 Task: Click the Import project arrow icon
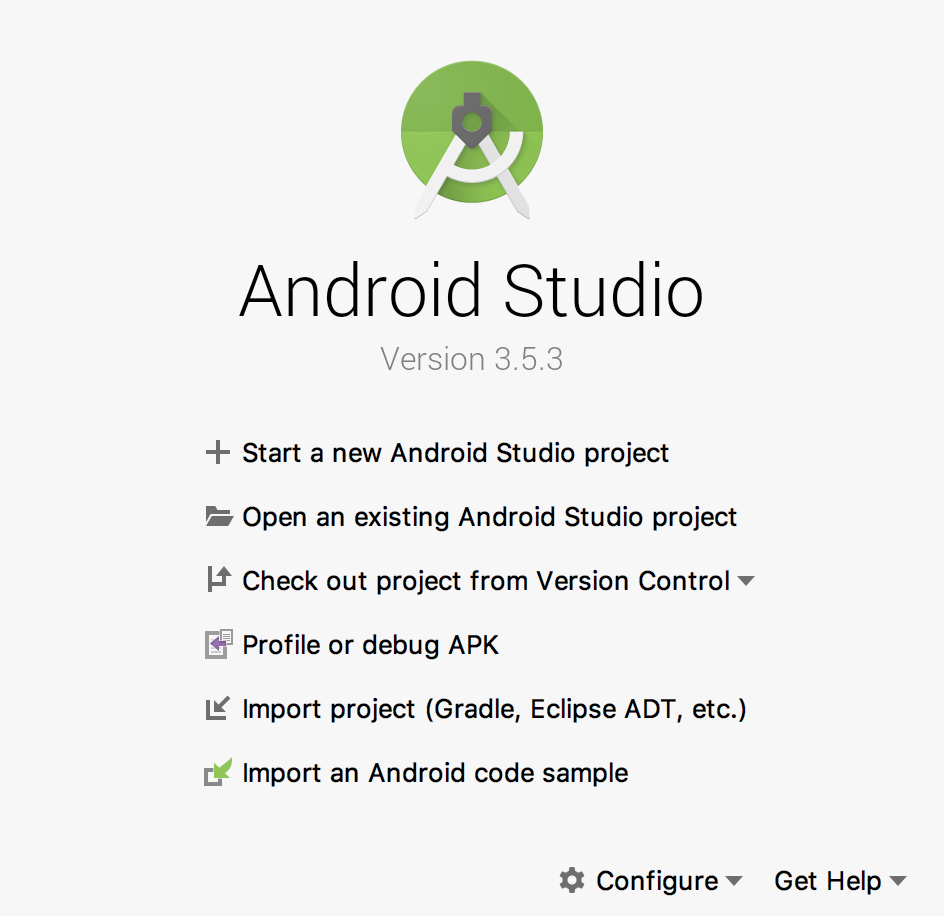pyautogui.click(x=217, y=708)
